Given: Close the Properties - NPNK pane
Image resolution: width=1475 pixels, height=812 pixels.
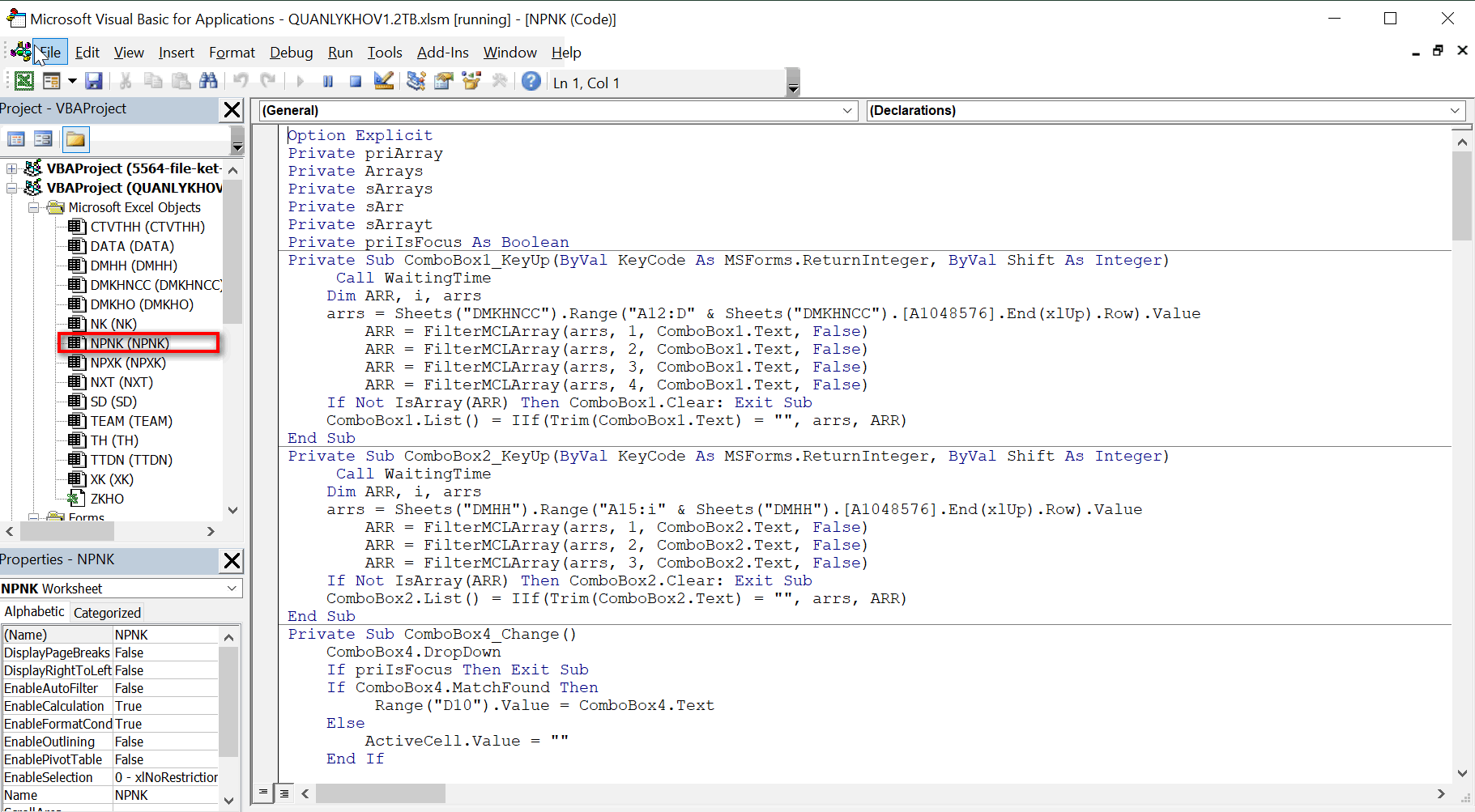Looking at the screenshot, I should tap(232, 560).
